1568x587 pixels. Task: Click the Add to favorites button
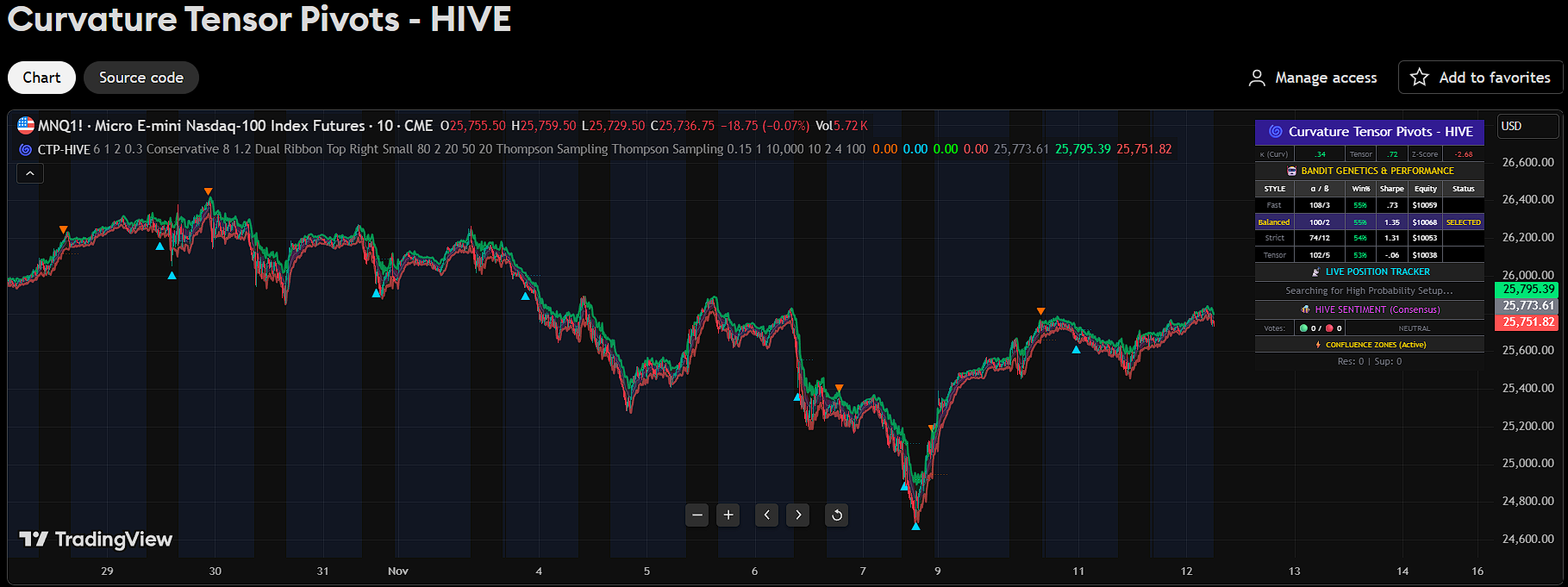coord(1480,78)
